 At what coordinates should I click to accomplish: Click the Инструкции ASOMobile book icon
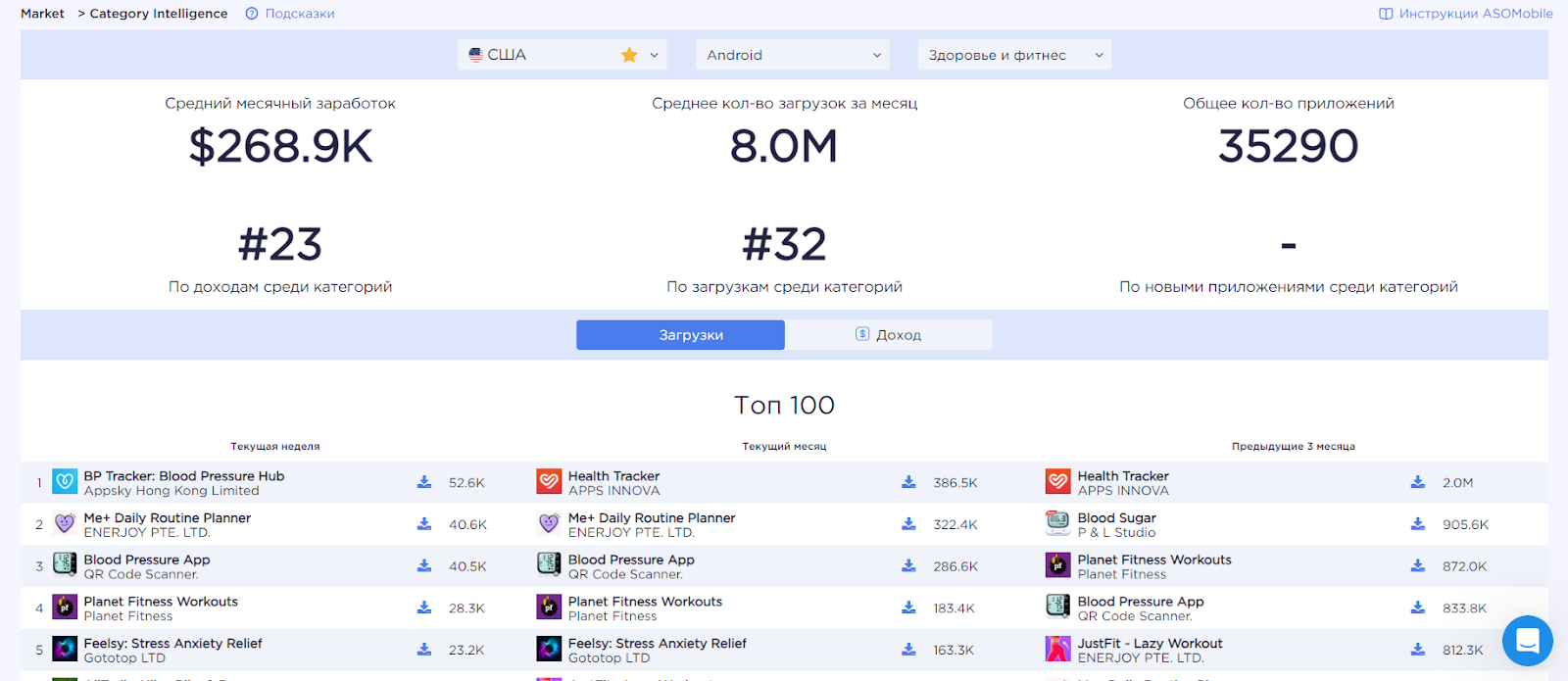coord(1386,14)
